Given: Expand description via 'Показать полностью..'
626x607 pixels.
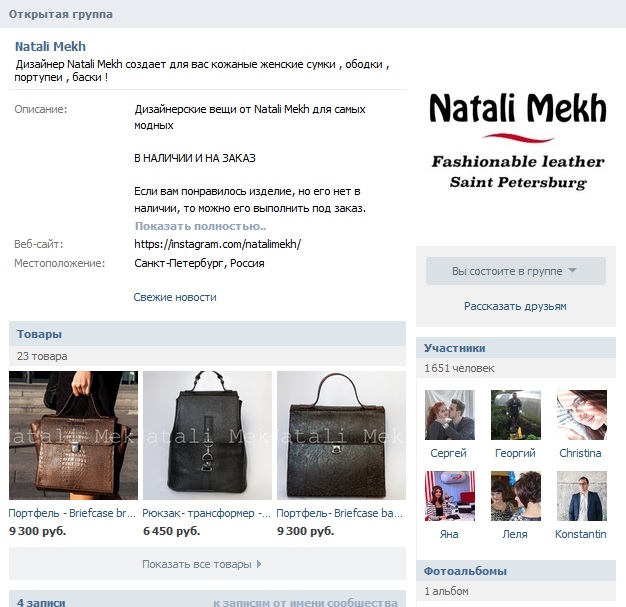Looking at the screenshot, I should pyautogui.click(x=200, y=226).
